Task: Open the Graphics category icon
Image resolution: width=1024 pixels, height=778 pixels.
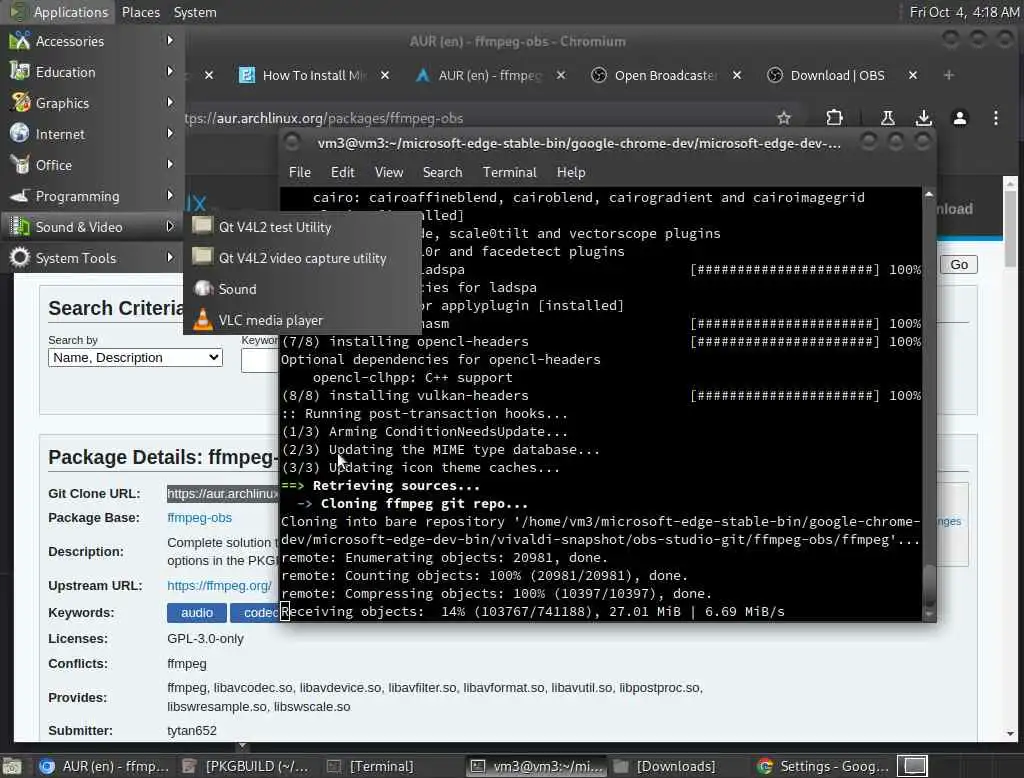Action: click(x=20, y=103)
